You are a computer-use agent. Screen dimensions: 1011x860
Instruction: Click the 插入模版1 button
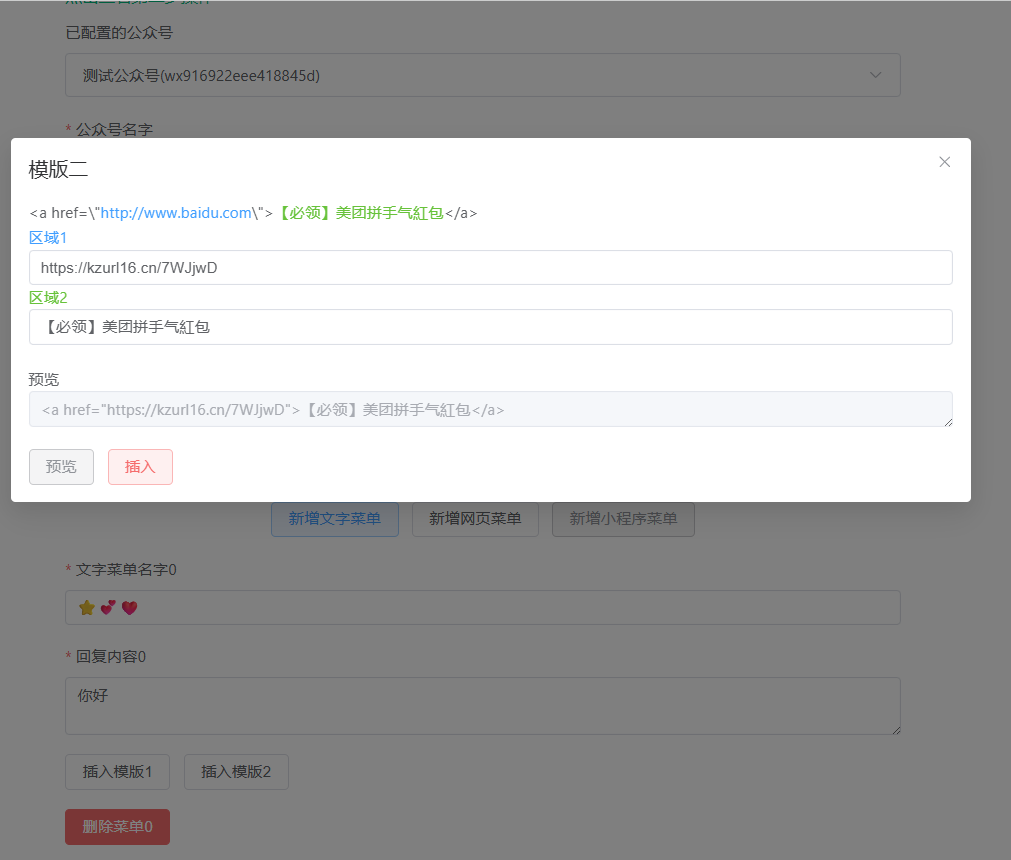[x=117, y=771]
